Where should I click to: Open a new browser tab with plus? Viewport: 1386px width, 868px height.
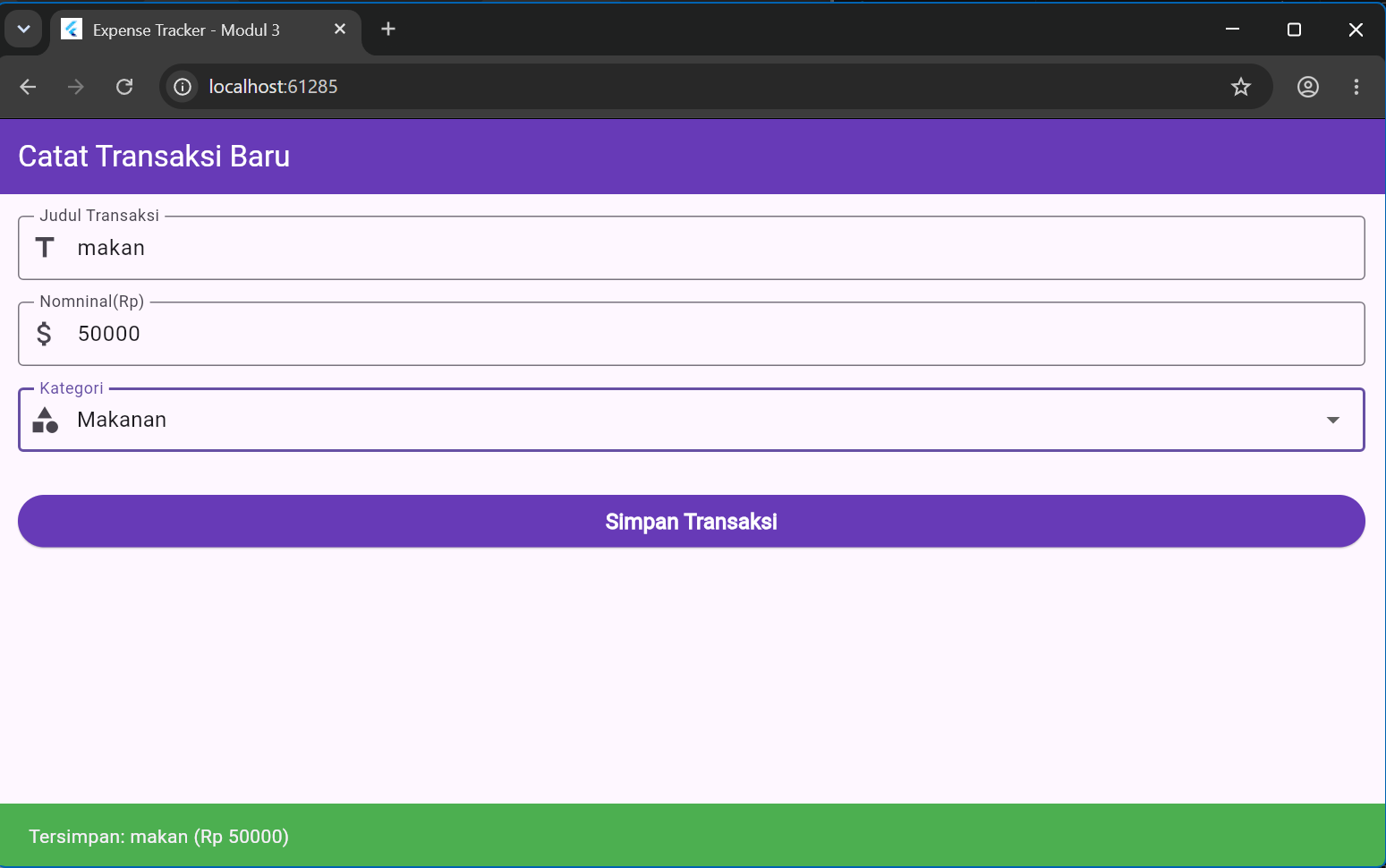388,30
